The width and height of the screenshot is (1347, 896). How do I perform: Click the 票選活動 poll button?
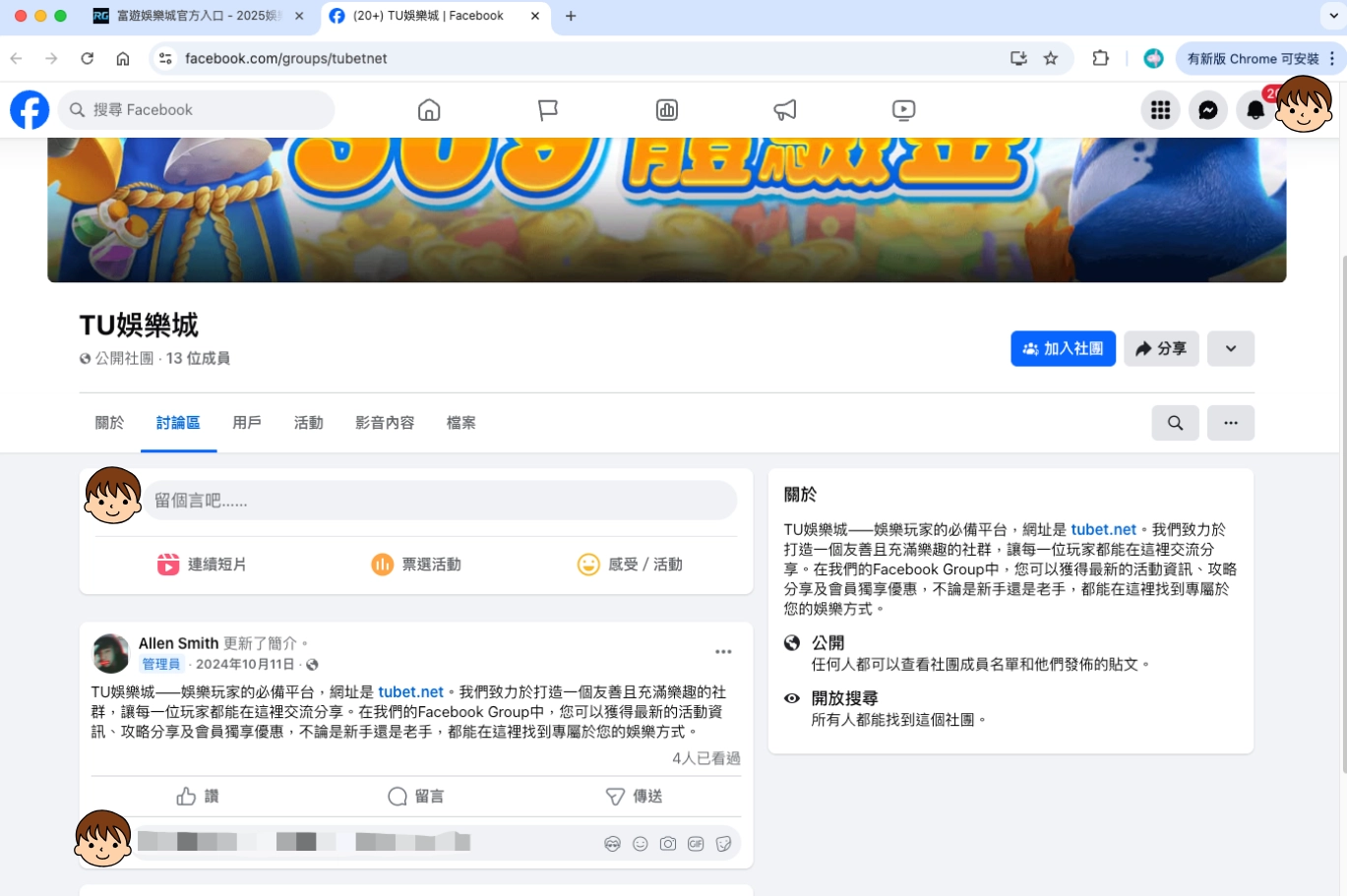tap(416, 565)
